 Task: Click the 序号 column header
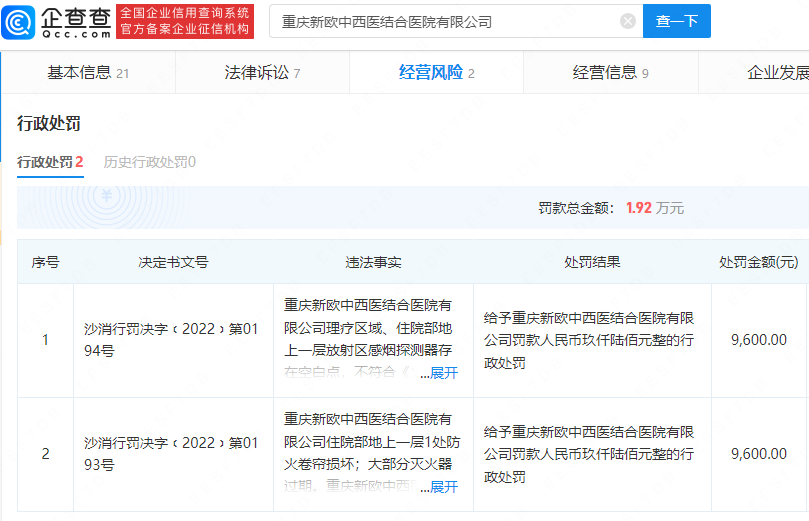[45, 262]
